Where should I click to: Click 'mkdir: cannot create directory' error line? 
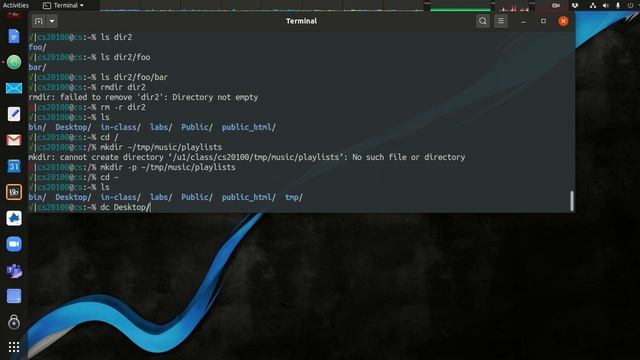pyautogui.click(x=247, y=157)
